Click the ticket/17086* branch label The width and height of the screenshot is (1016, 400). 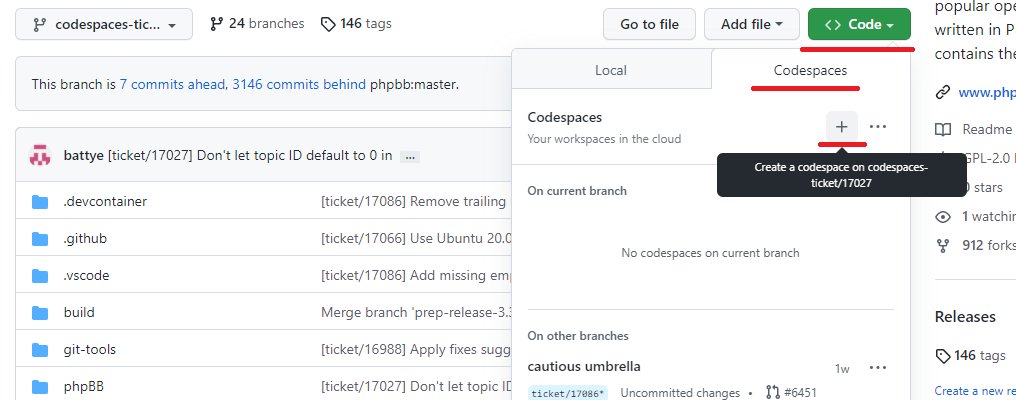tap(568, 393)
